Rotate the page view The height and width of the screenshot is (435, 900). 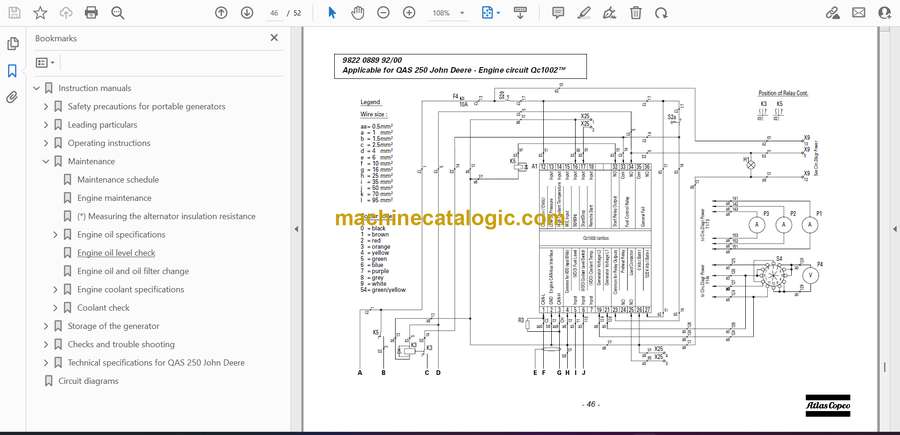click(661, 13)
